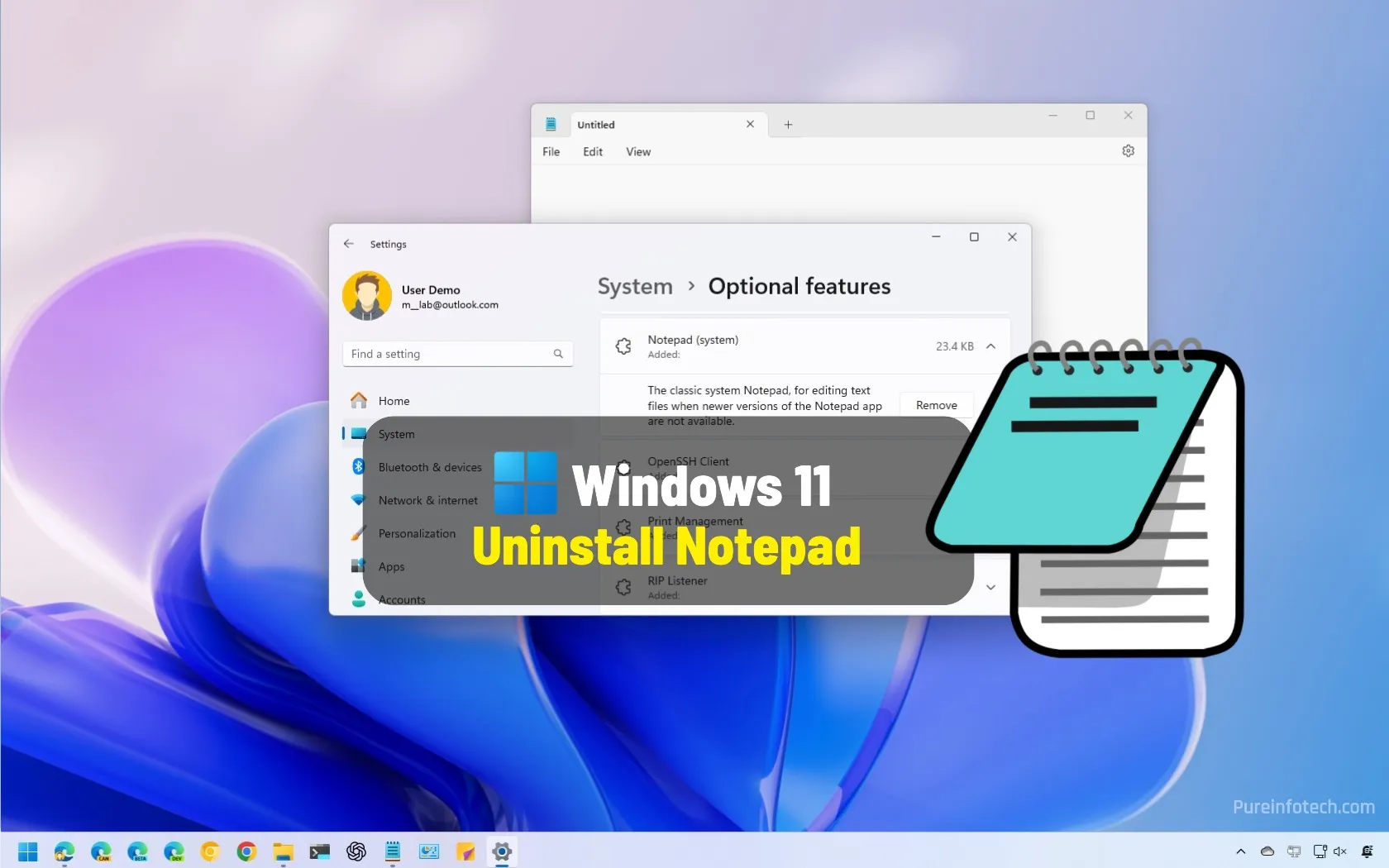The height and width of the screenshot is (868, 1389).
Task: Launch Microsoft Edge from the taskbar
Action: tap(64, 851)
